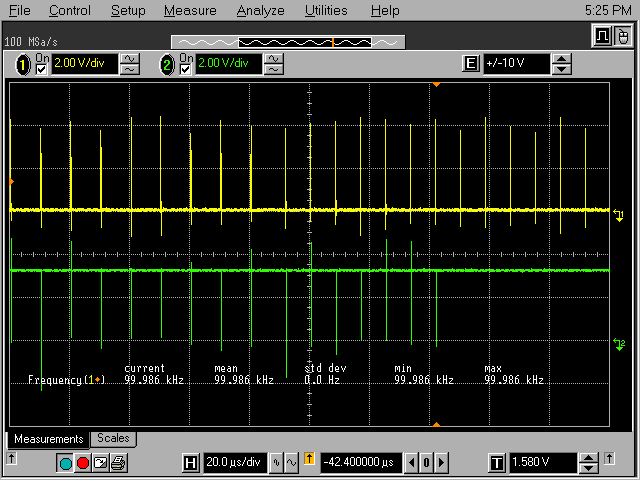The height and width of the screenshot is (480, 640).
Task: Click the external trigger E icon
Action: point(470,64)
